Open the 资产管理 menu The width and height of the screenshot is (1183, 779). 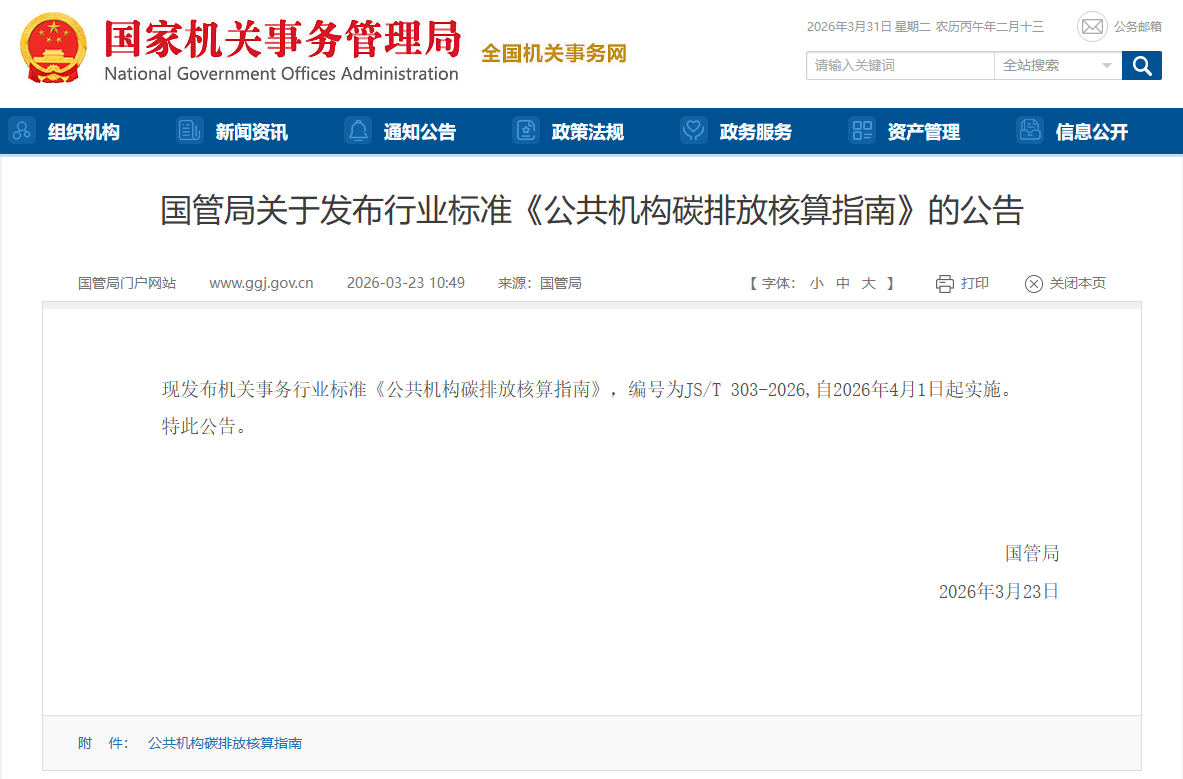coord(923,132)
